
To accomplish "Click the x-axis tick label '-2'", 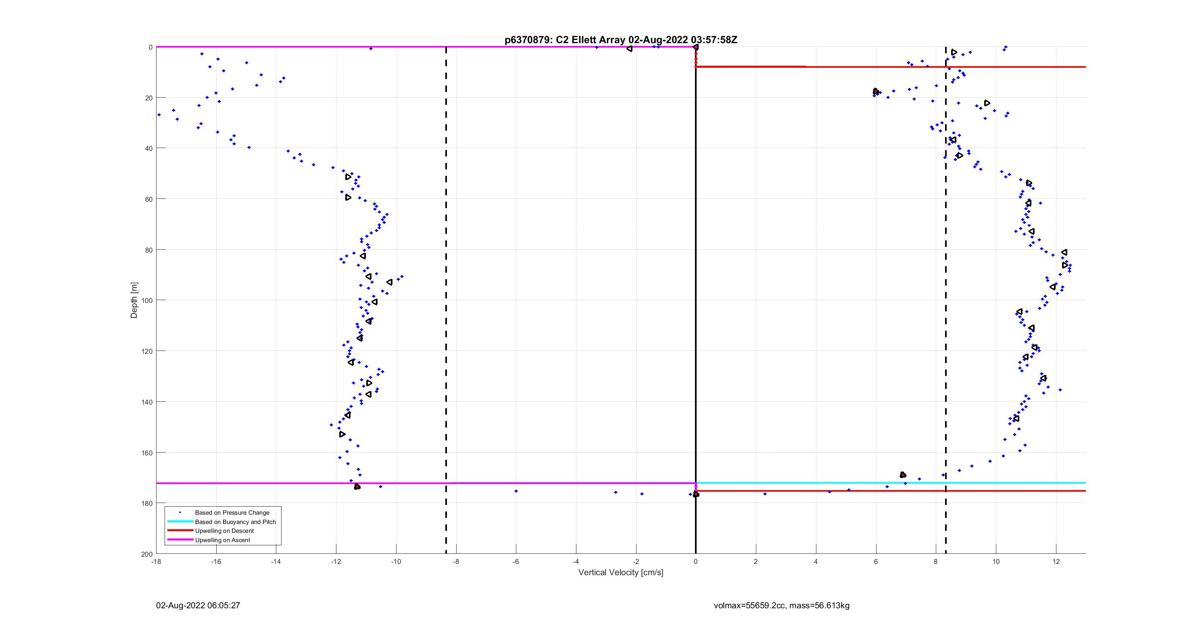I will [636, 561].
